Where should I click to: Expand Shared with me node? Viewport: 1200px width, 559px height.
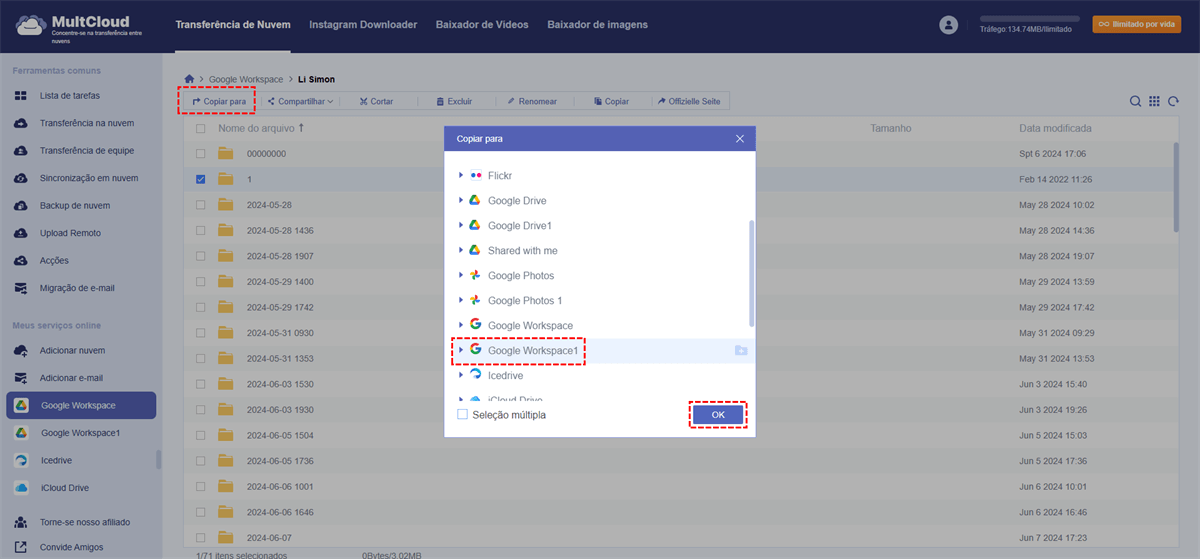point(461,250)
